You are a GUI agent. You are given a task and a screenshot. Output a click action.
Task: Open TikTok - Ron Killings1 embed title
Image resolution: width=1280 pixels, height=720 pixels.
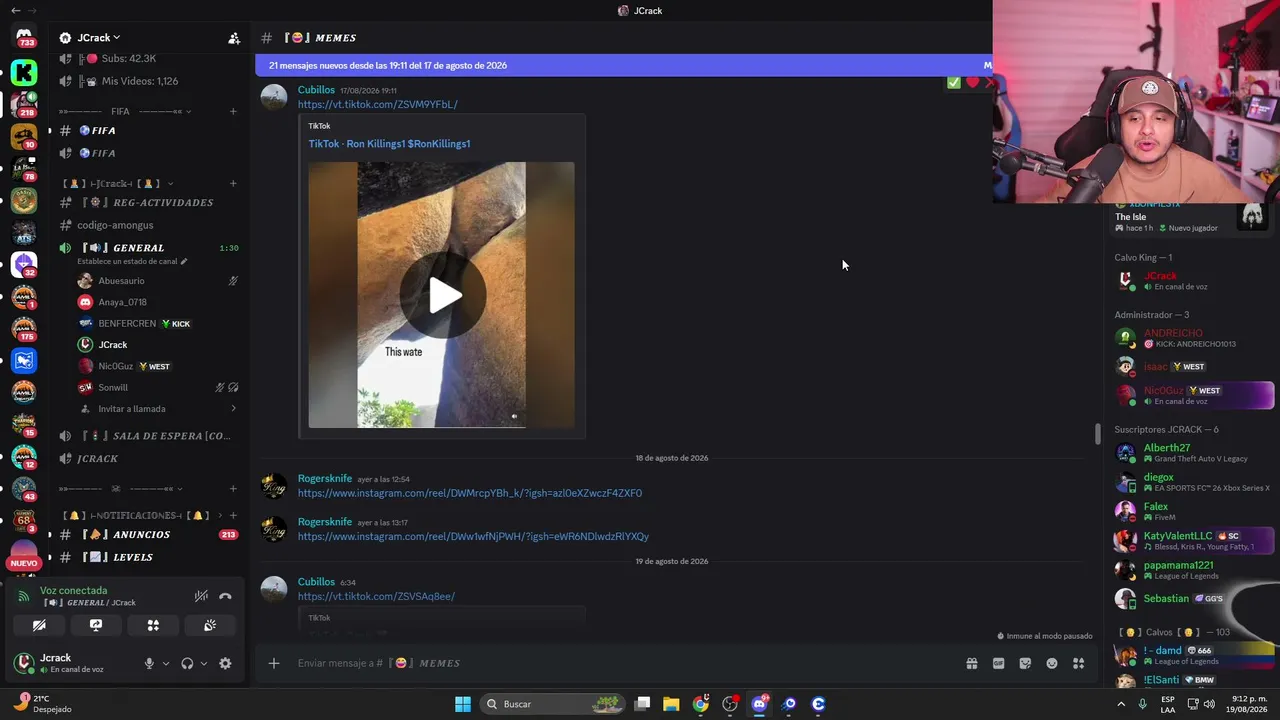coord(389,144)
